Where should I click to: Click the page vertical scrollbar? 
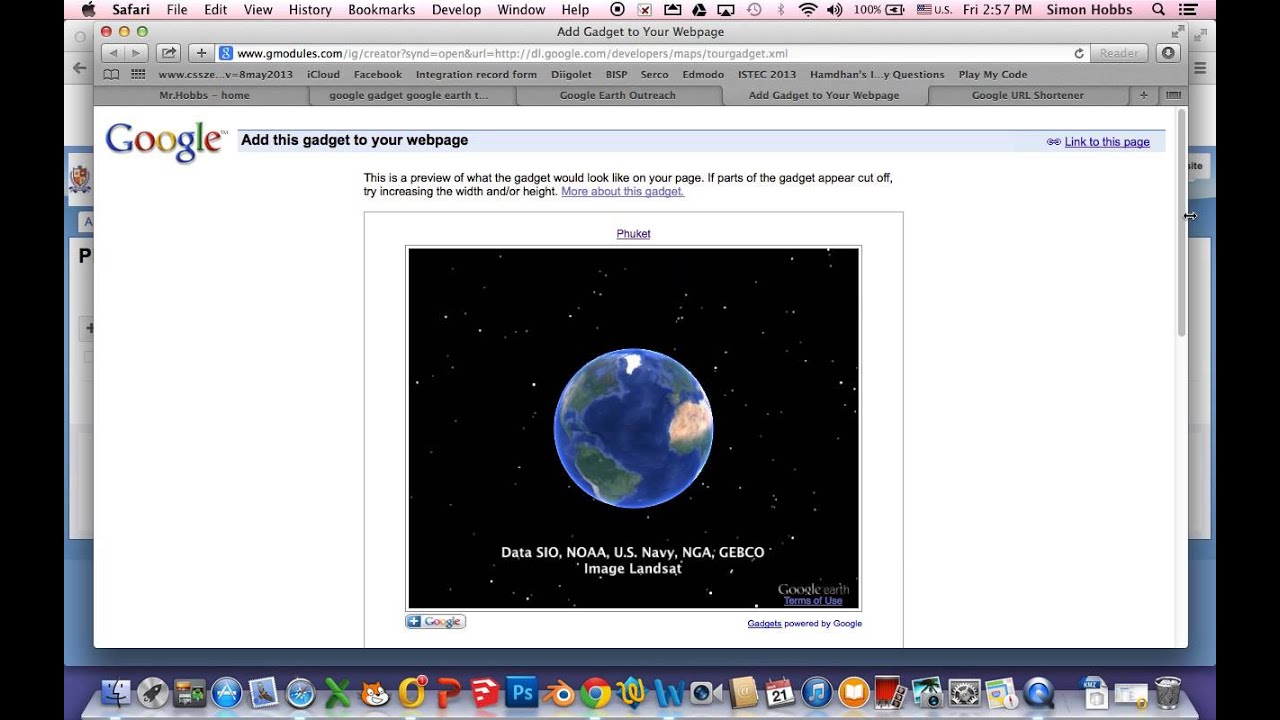[1181, 225]
